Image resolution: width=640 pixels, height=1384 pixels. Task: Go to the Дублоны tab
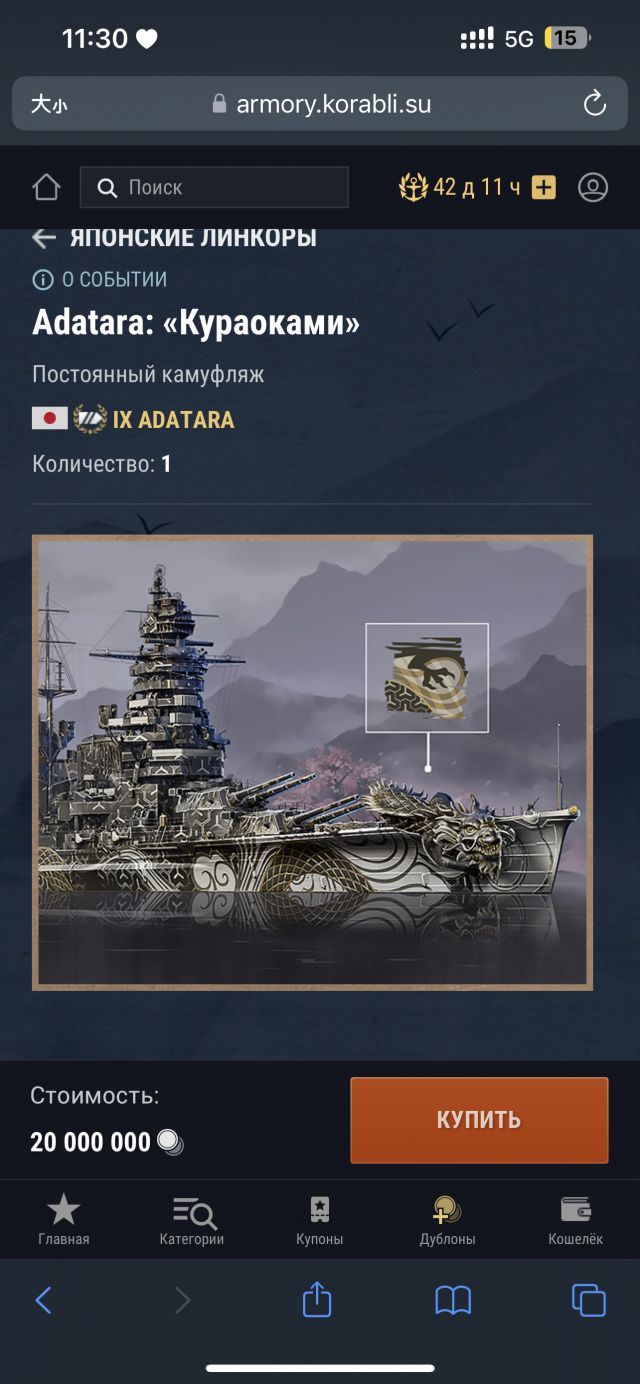[447, 1220]
